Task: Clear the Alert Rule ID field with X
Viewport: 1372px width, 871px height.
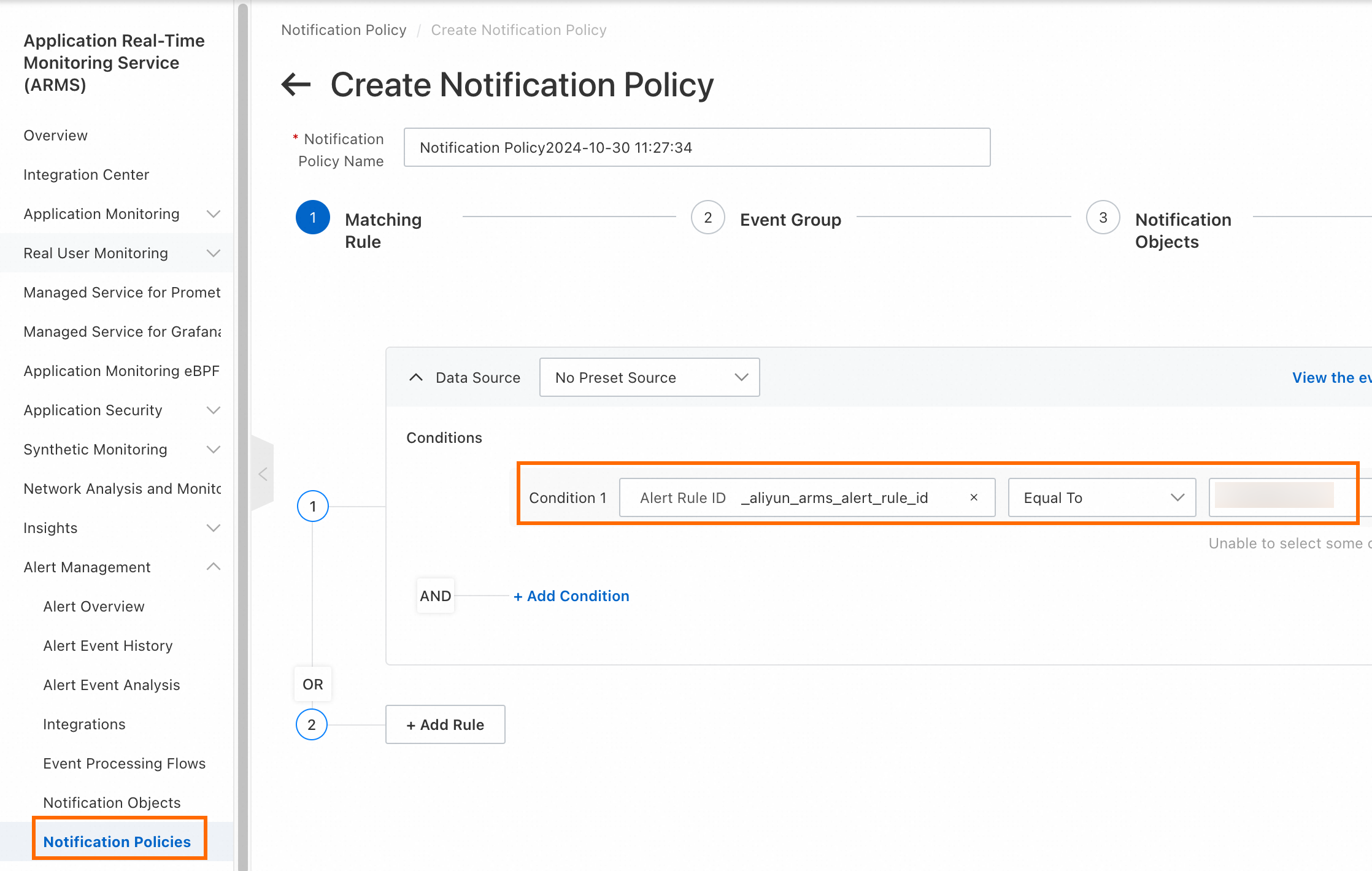Action: [974, 497]
